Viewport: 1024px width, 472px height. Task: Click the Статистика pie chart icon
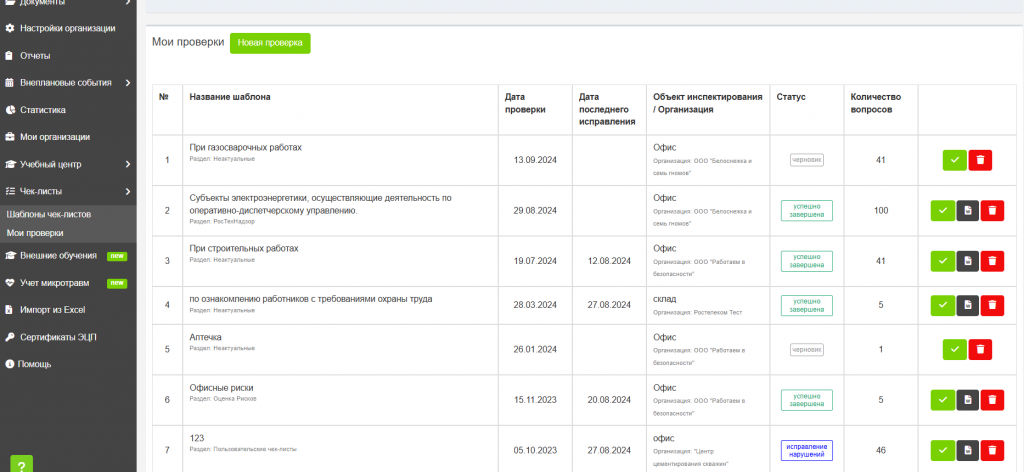10,110
